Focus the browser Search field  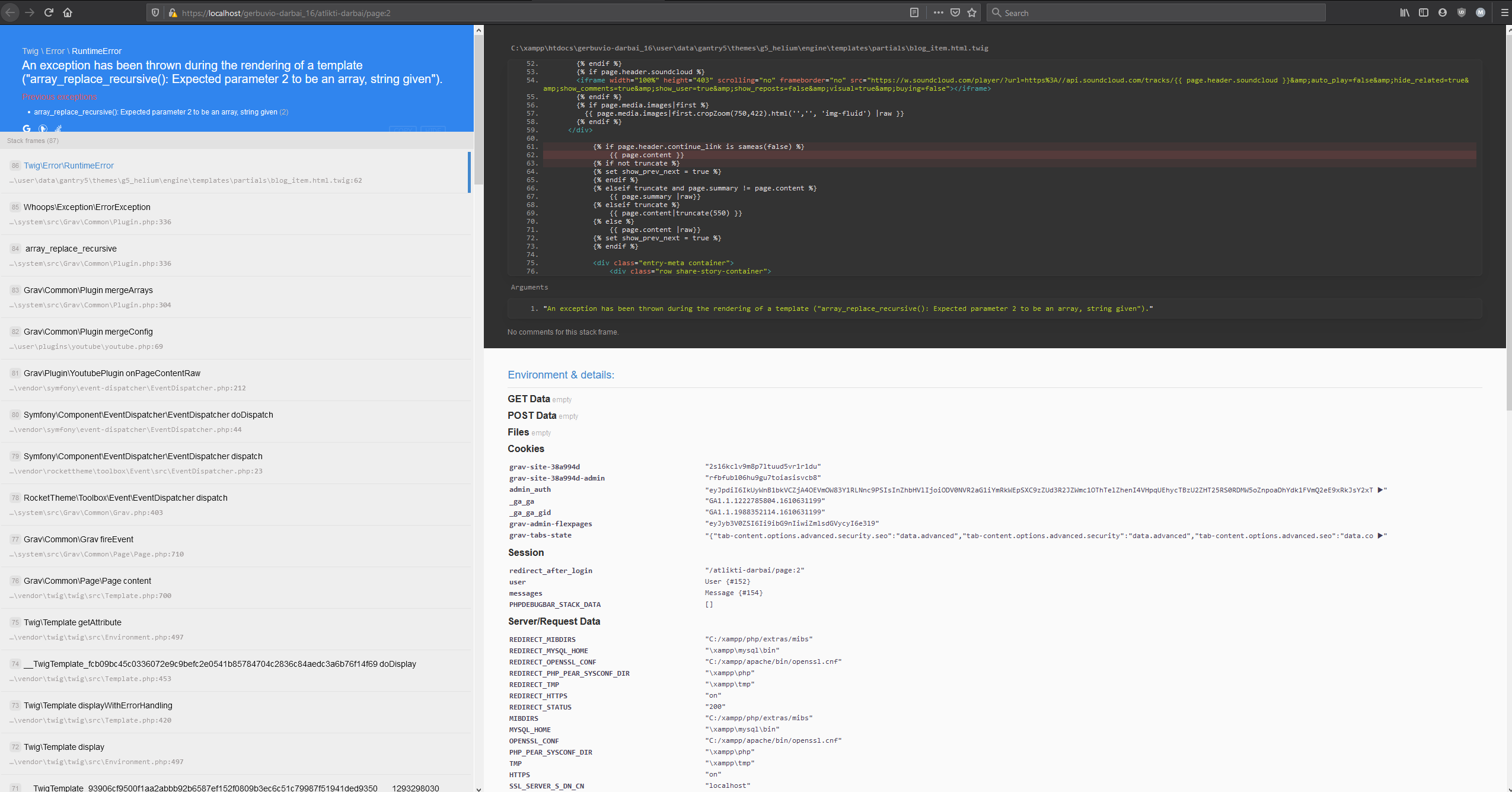(1156, 12)
